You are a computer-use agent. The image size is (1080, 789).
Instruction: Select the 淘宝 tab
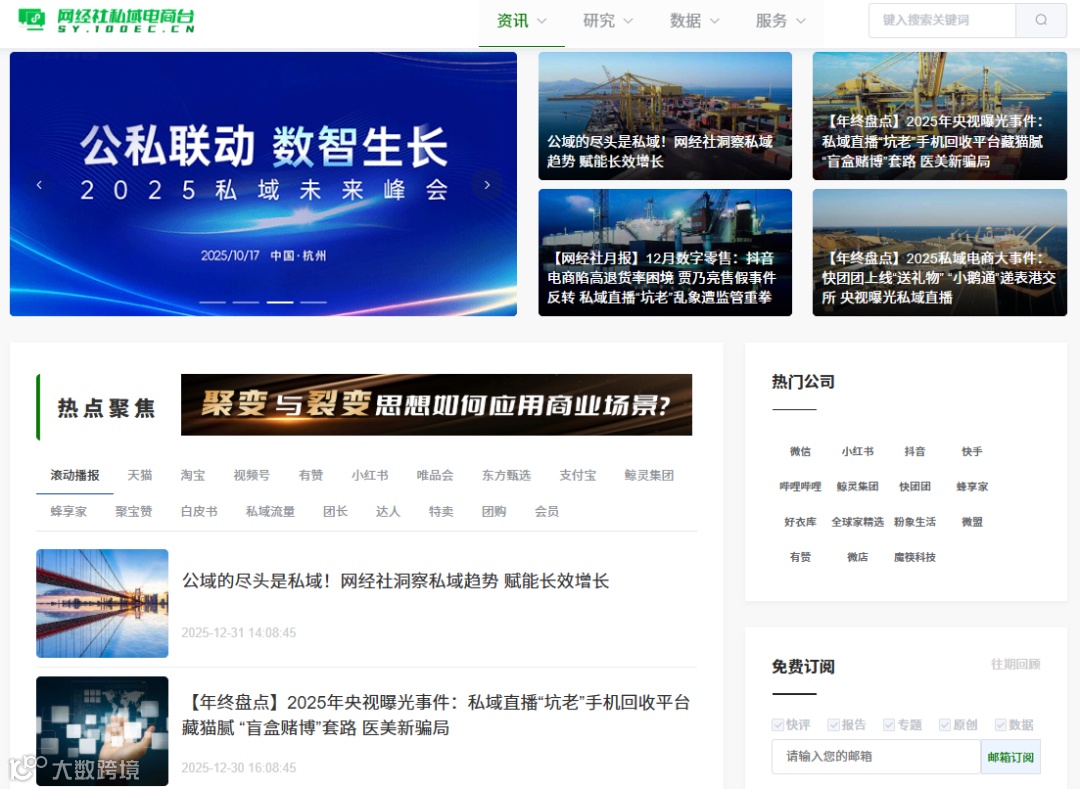tap(193, 475)
